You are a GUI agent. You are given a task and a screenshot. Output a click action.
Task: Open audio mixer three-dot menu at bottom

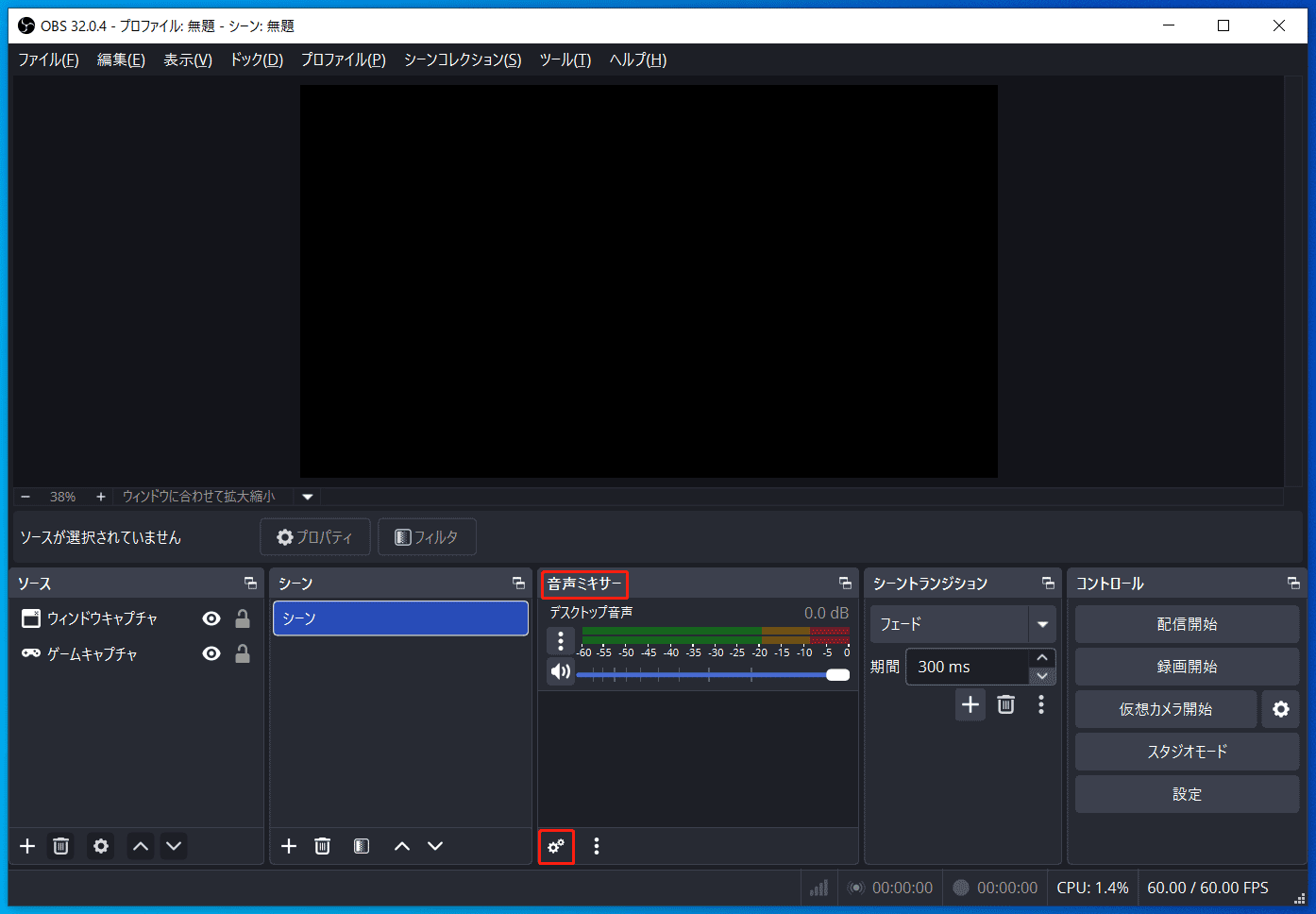point(597,846)
